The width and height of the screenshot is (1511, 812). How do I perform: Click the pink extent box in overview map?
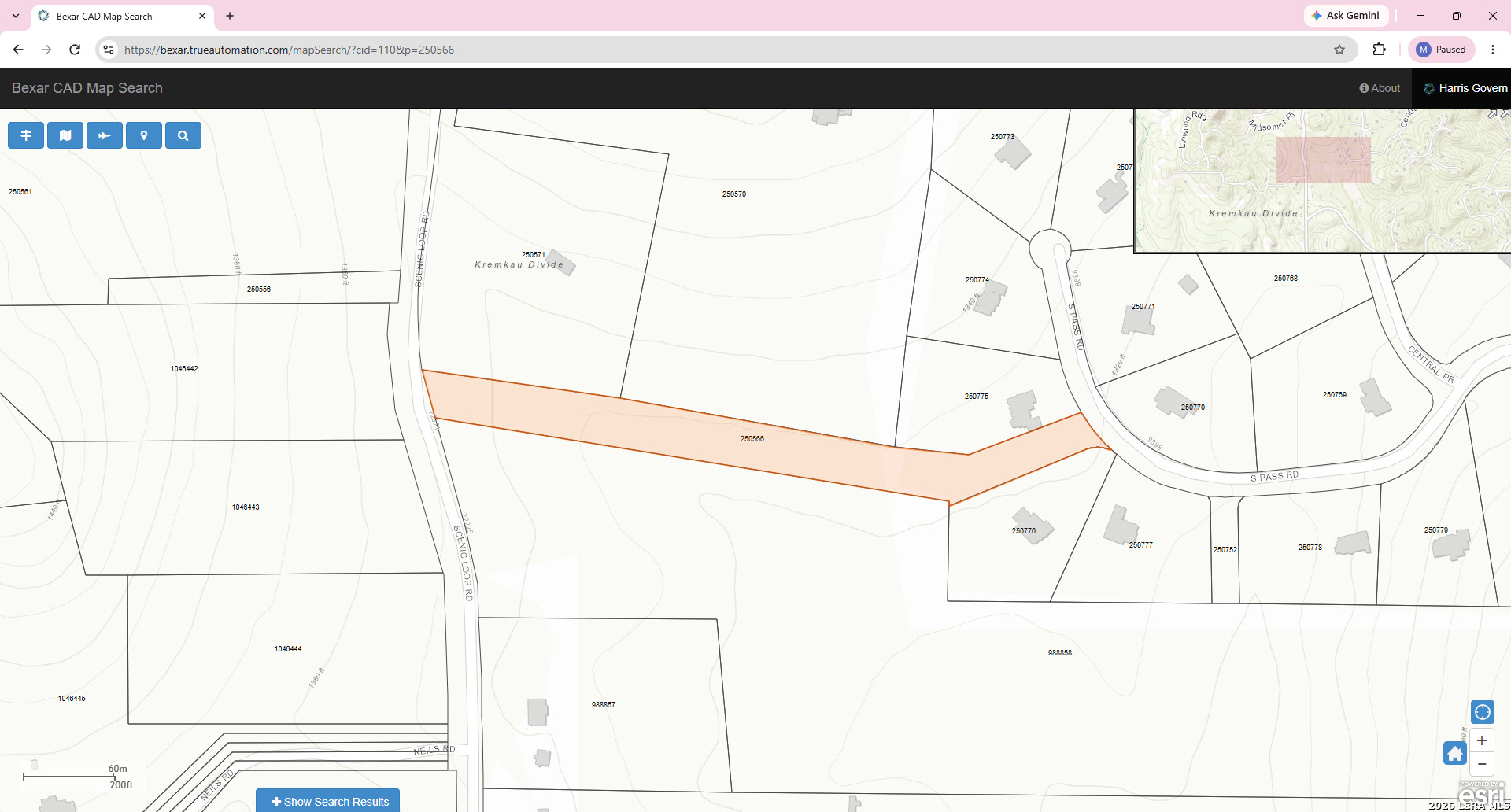(x=1323, y=160)
